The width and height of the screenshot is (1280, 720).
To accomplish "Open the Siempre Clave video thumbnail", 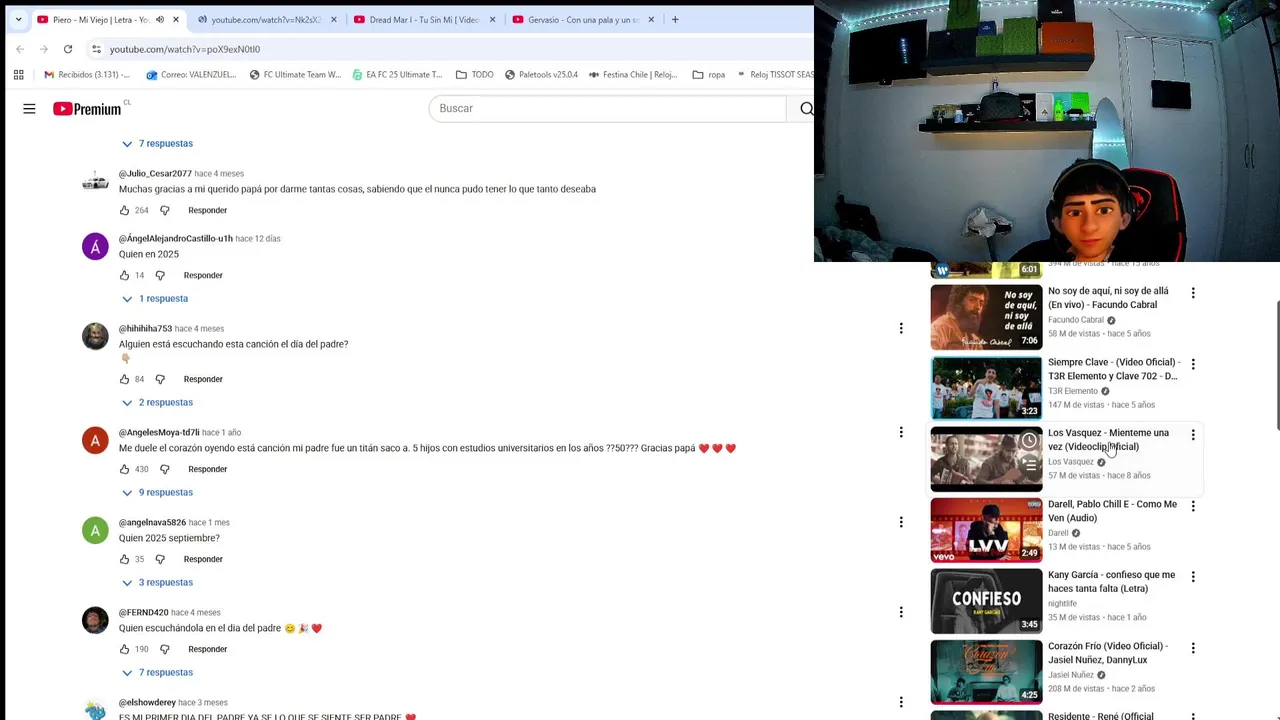I will [x=986, y=388].
